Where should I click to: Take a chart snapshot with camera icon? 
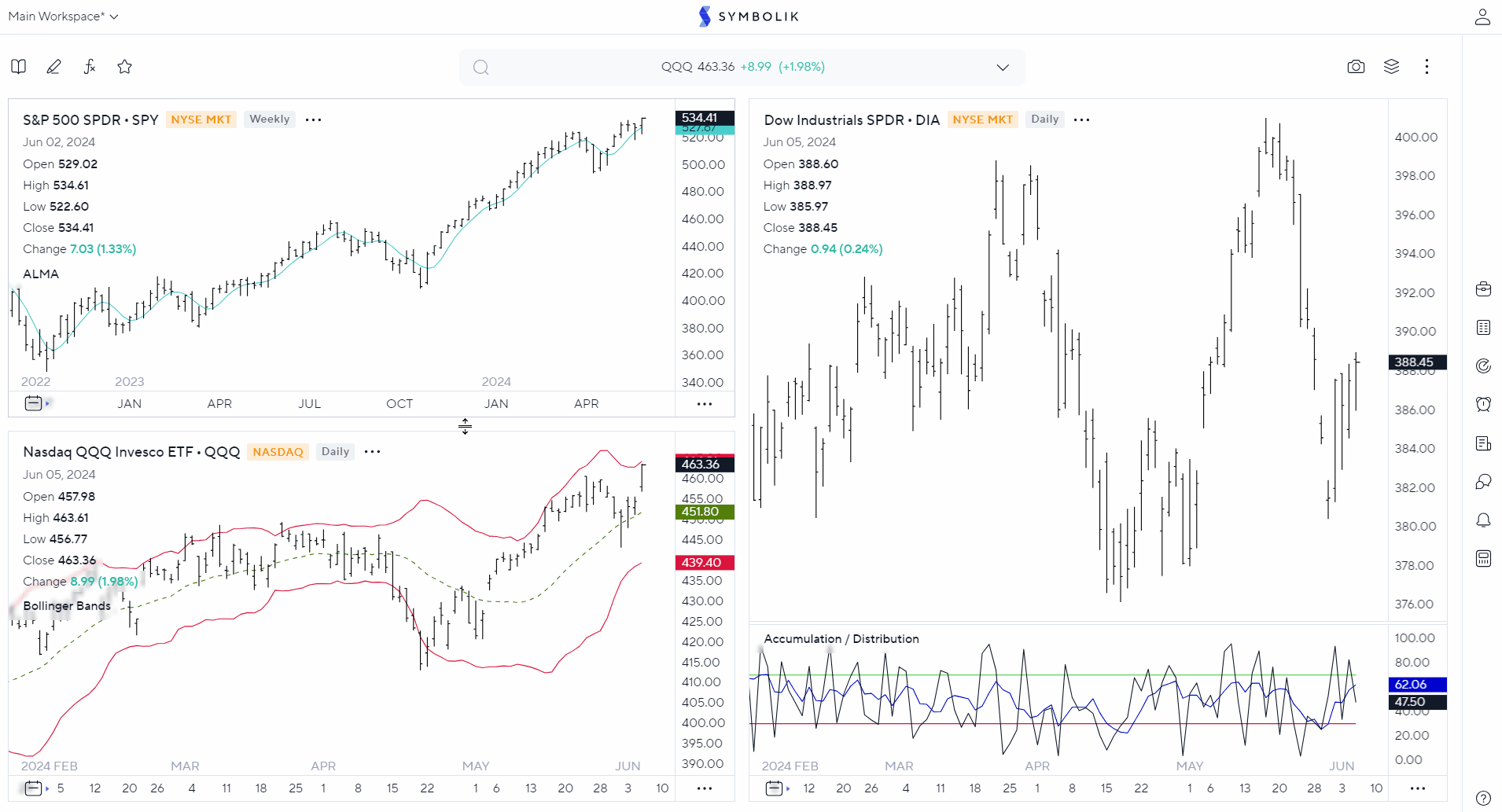(1356, 67)
